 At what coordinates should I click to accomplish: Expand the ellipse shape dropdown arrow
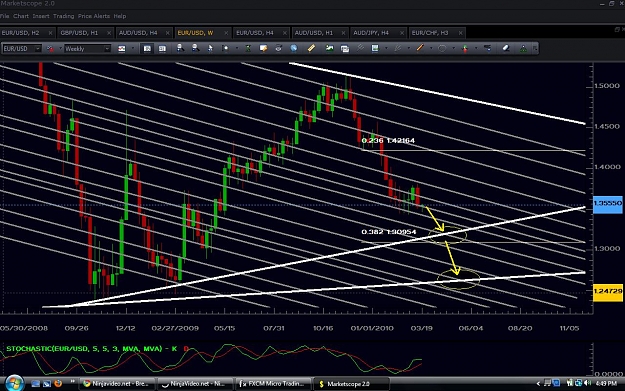coord(453,48)
